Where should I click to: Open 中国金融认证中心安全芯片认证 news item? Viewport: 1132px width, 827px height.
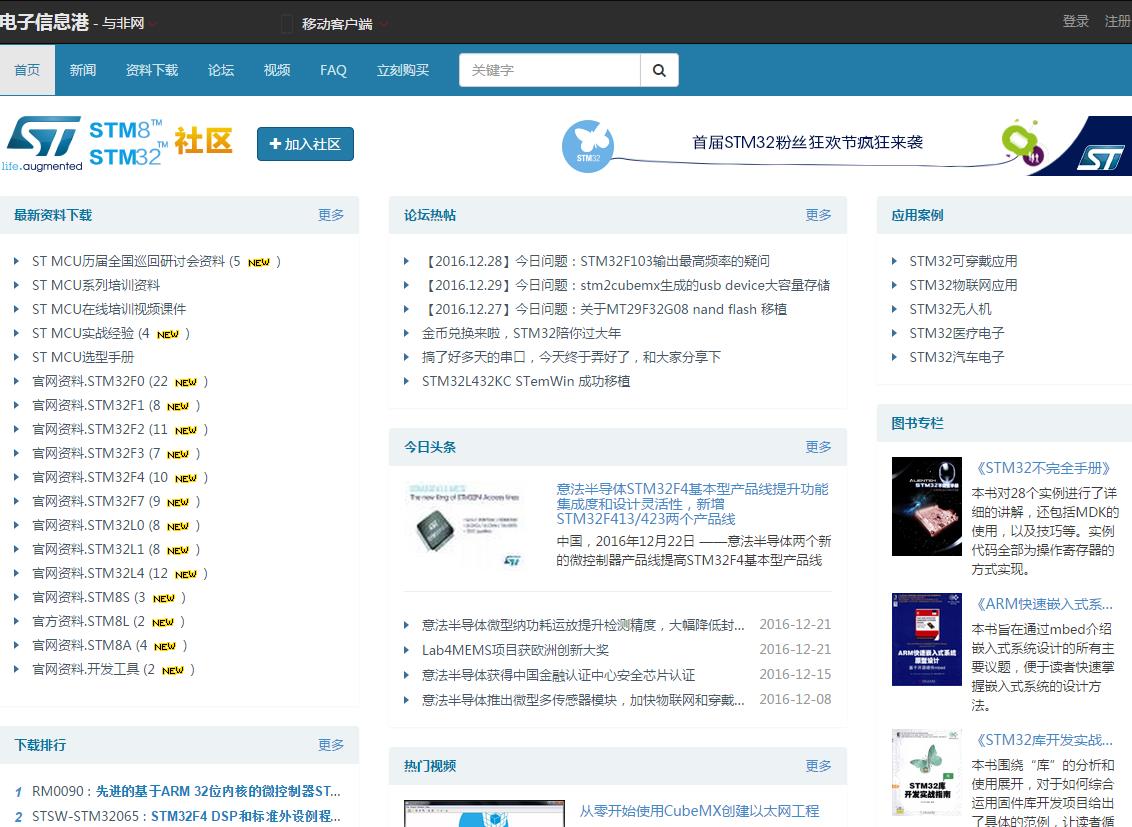click(558, 675)
